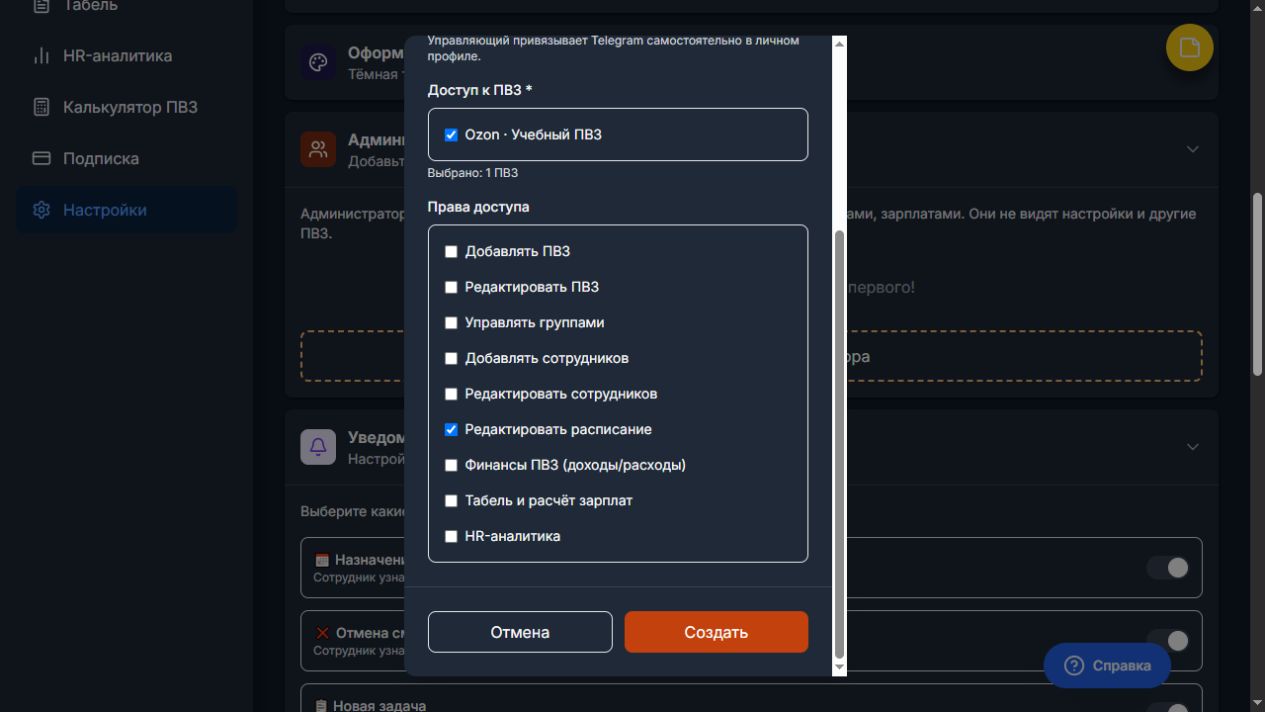
Task: Open the Справка help button
Action: pos(1107,665)
